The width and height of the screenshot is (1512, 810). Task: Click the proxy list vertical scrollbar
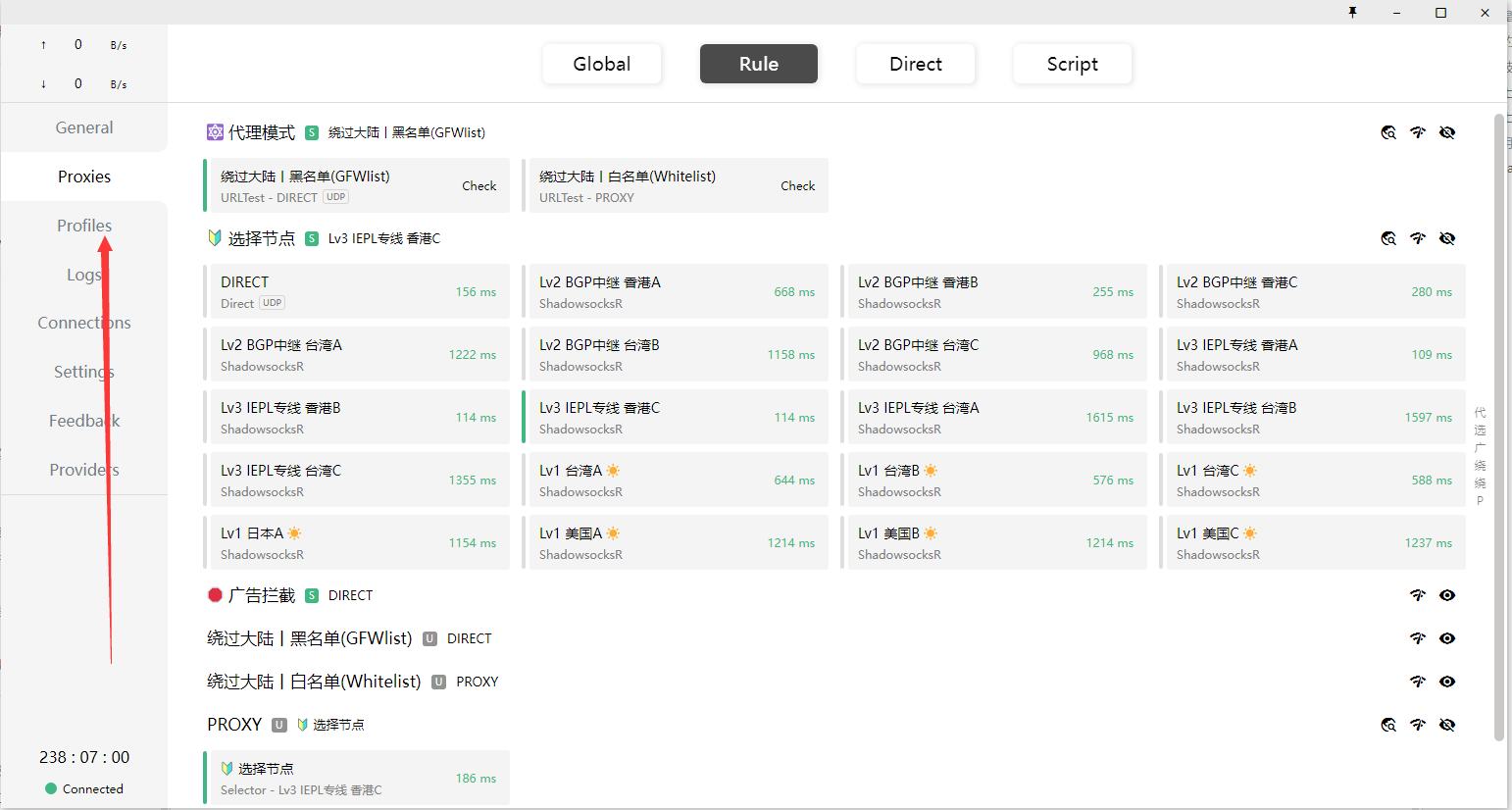tap(1498, 427)
